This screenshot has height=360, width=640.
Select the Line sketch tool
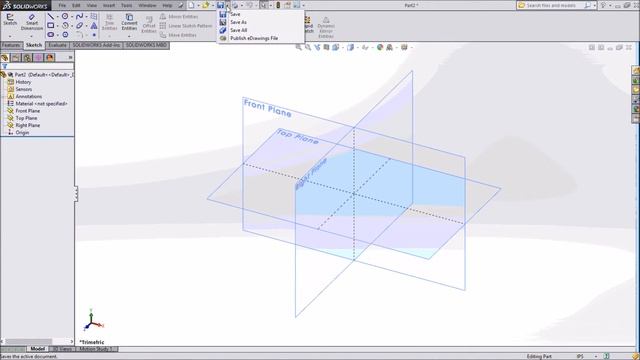tap(51, 16)
